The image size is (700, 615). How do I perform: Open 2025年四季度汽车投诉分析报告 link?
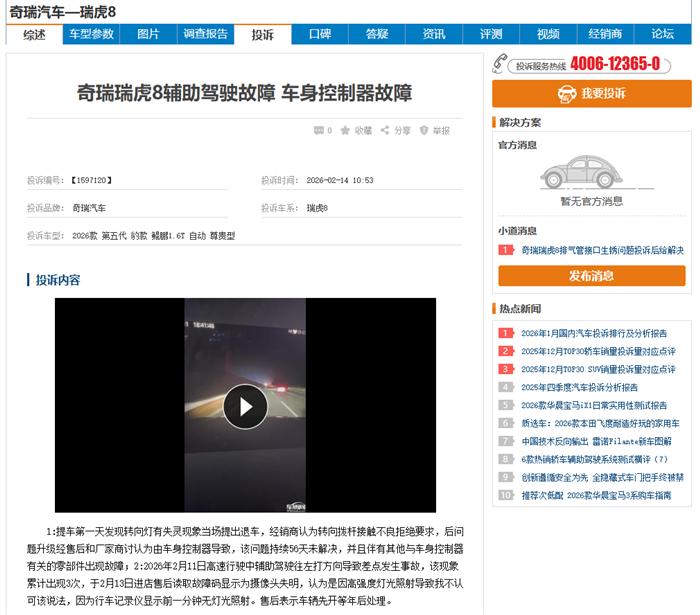tap(579, 387)
